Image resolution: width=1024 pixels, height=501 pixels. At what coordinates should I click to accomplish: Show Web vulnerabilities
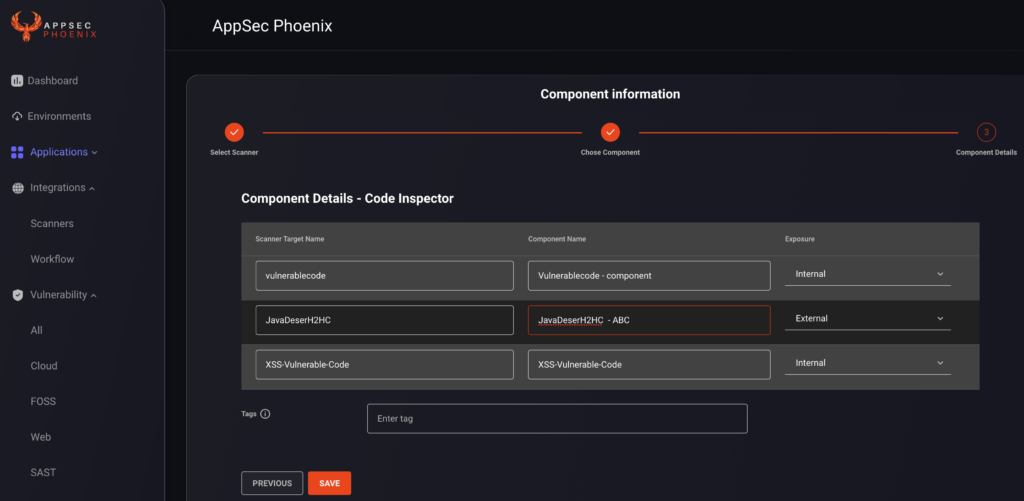click(40, 437)
